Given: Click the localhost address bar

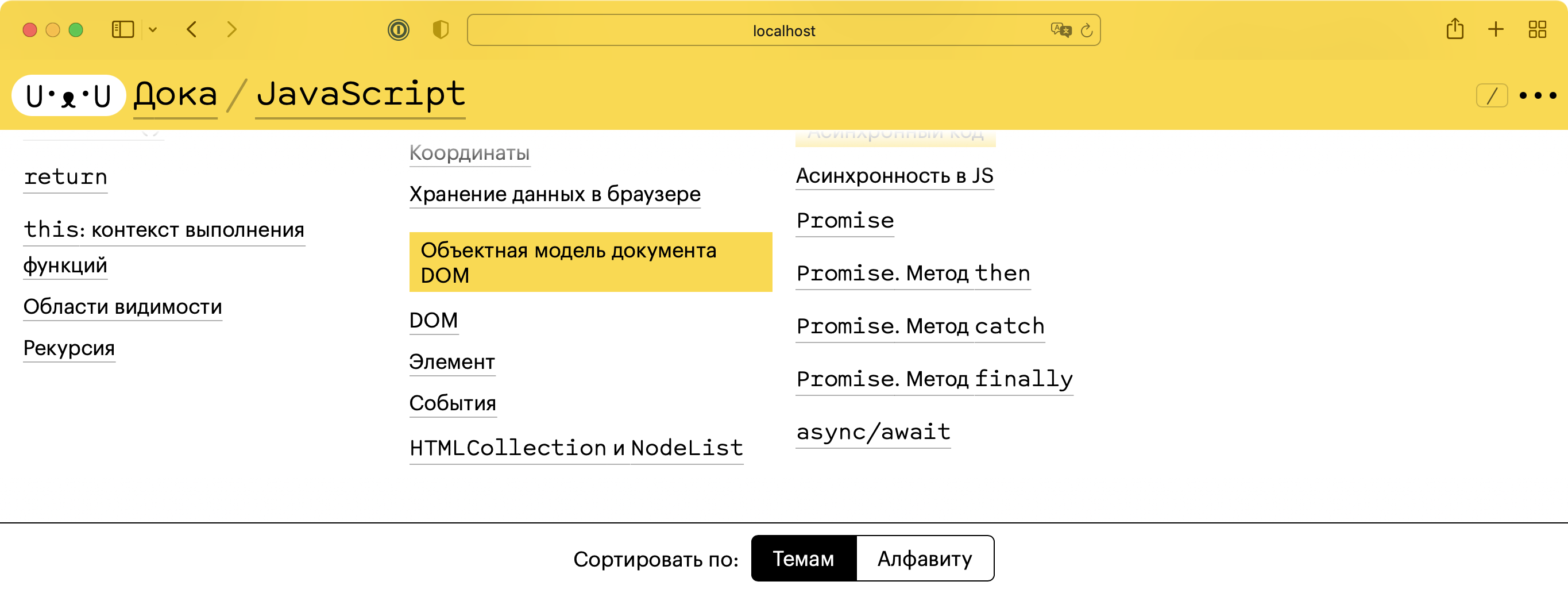Looking at the screenshot, I should tap(784, 30).
